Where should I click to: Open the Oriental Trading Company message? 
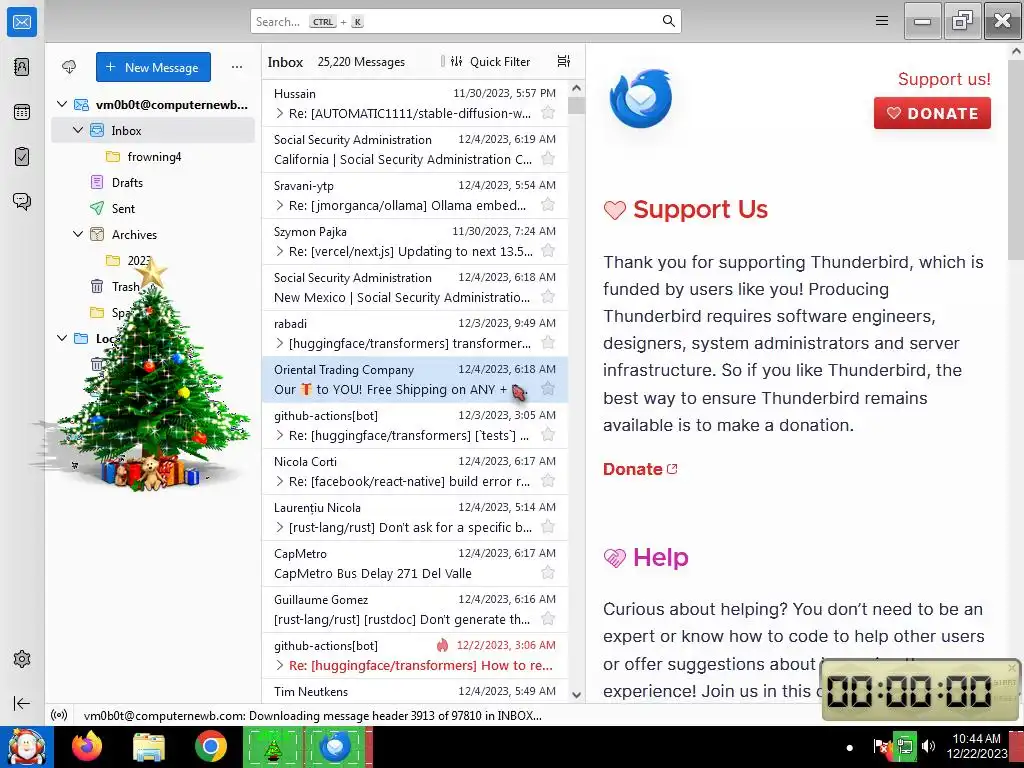[415, 379]
